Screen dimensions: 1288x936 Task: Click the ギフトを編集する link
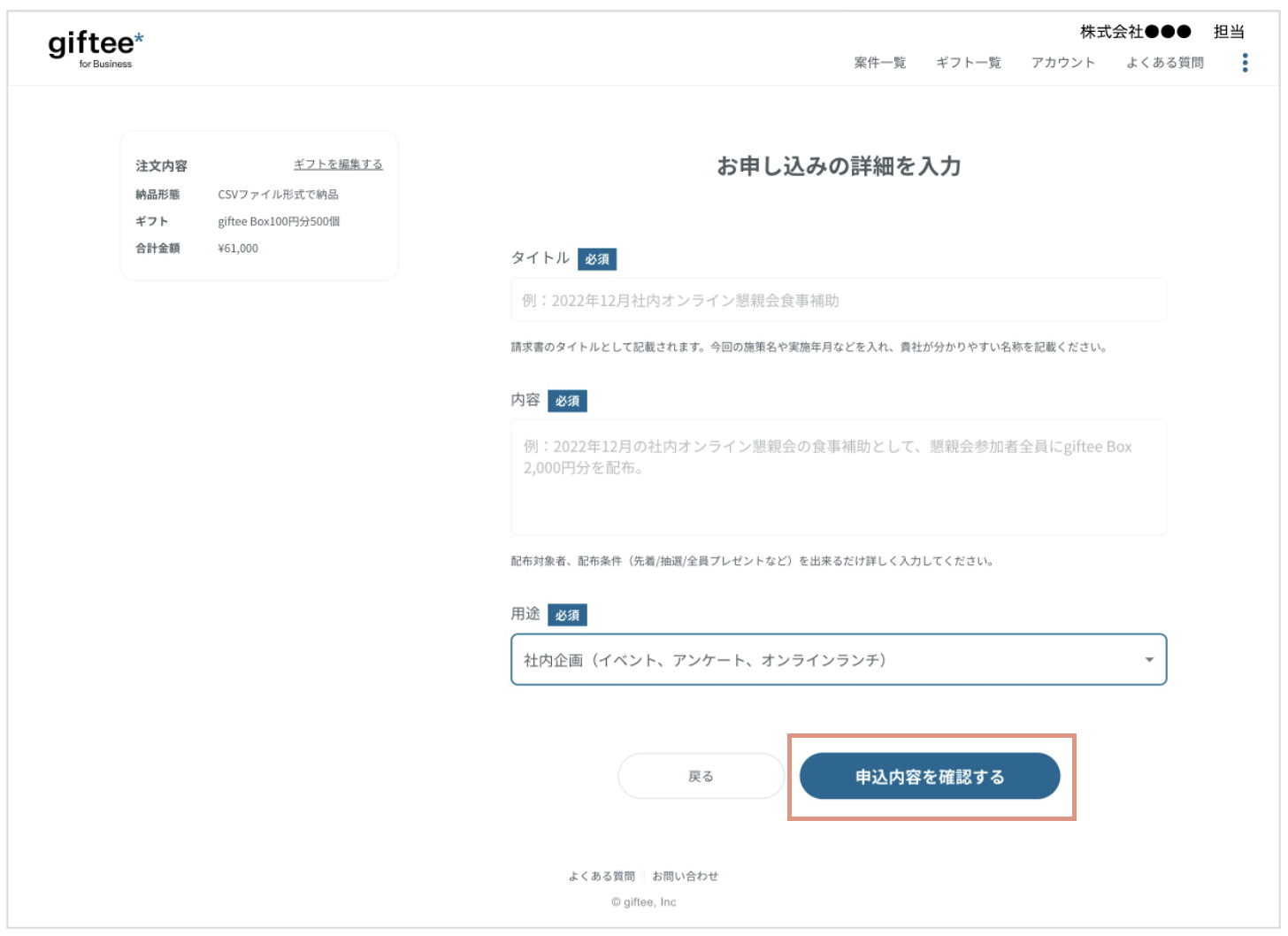338,165
